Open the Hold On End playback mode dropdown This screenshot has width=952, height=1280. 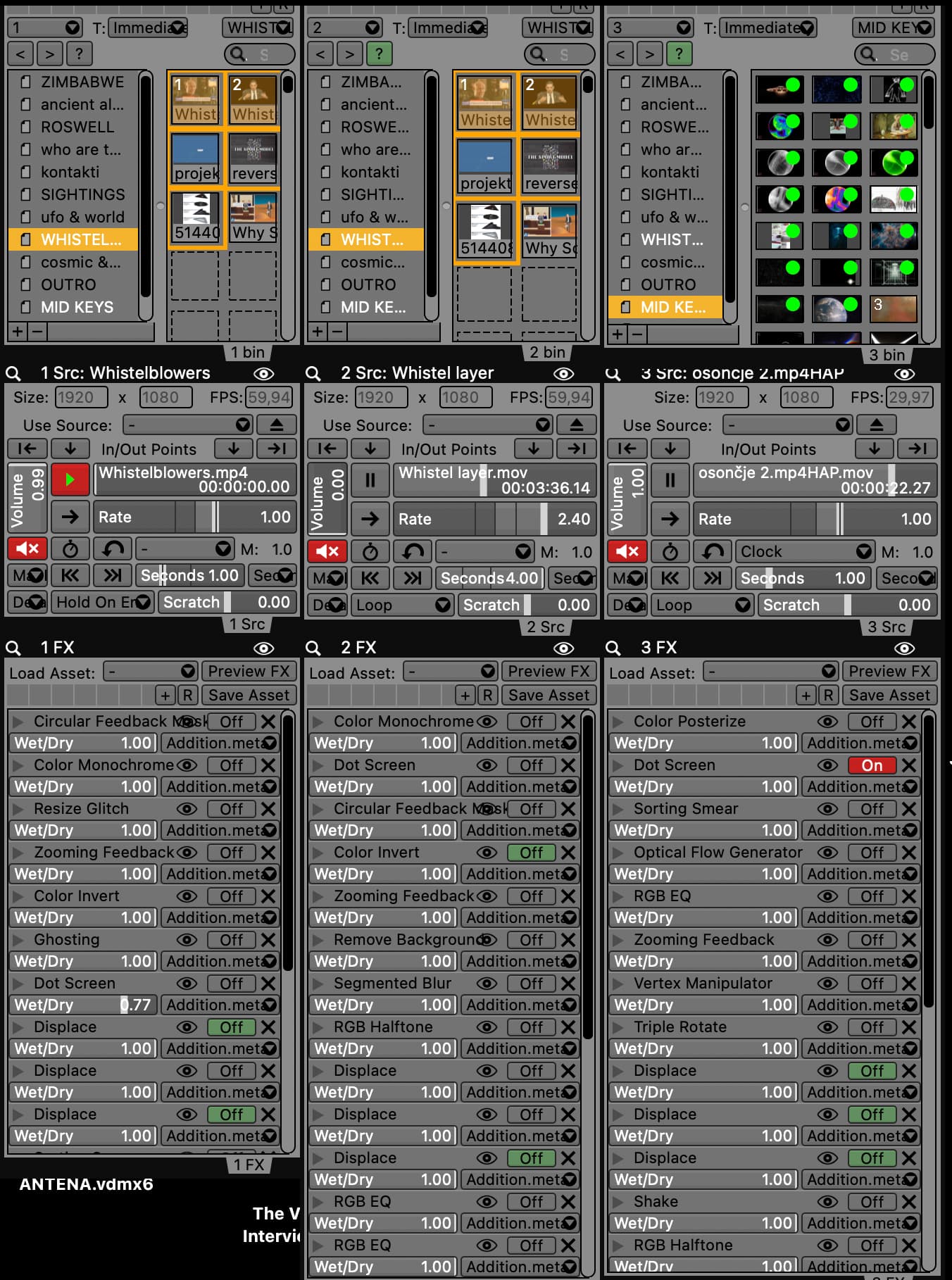pyautogui.click(x=103, y=602)
